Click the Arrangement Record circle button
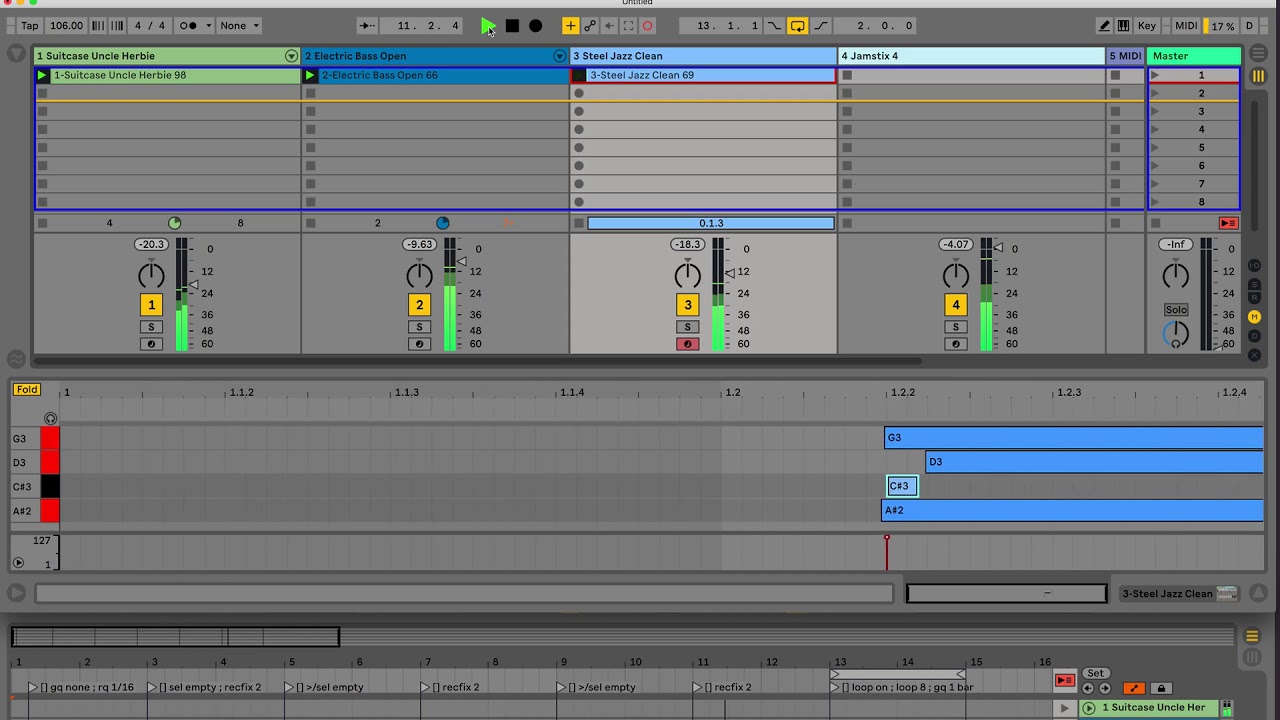This screenshot has height=720, width=1280. 536,26
